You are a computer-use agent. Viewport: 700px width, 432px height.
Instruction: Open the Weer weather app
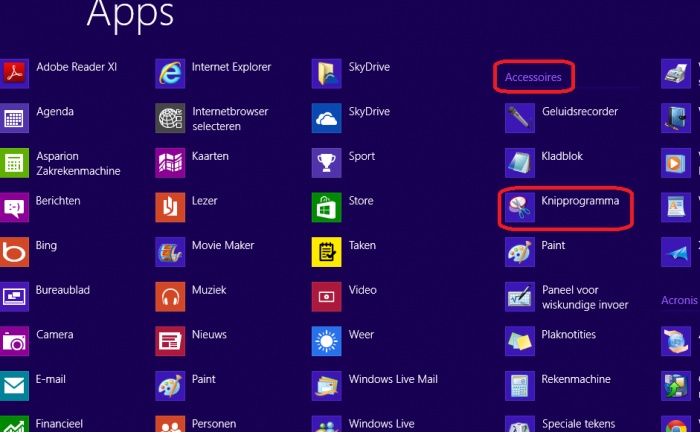pyautogui.click(x=343, y=341)
